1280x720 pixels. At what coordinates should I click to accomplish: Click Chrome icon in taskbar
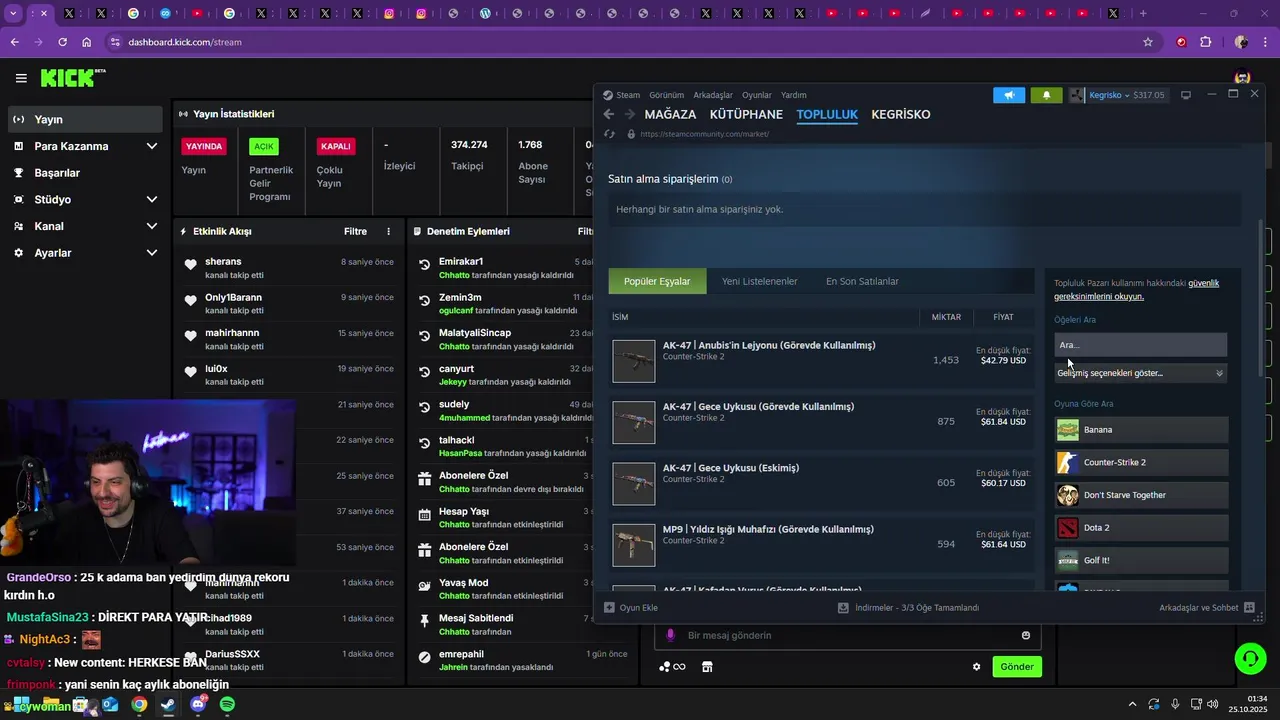(x=139, y=704)
